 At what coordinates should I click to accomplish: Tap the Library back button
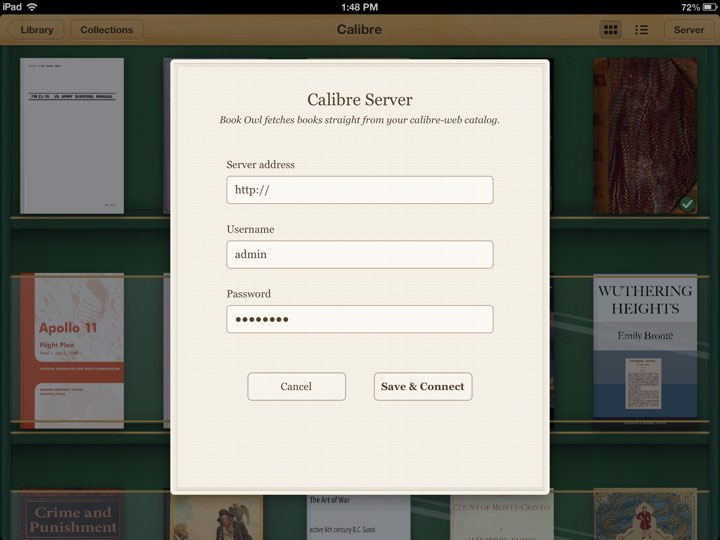click(35, 30)
